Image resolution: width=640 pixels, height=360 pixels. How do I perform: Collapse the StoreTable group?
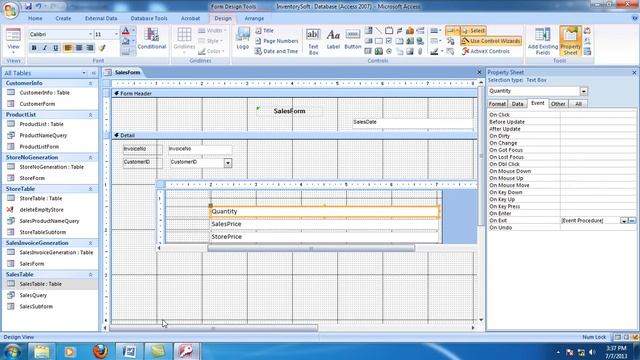click(x=90, y=189)
